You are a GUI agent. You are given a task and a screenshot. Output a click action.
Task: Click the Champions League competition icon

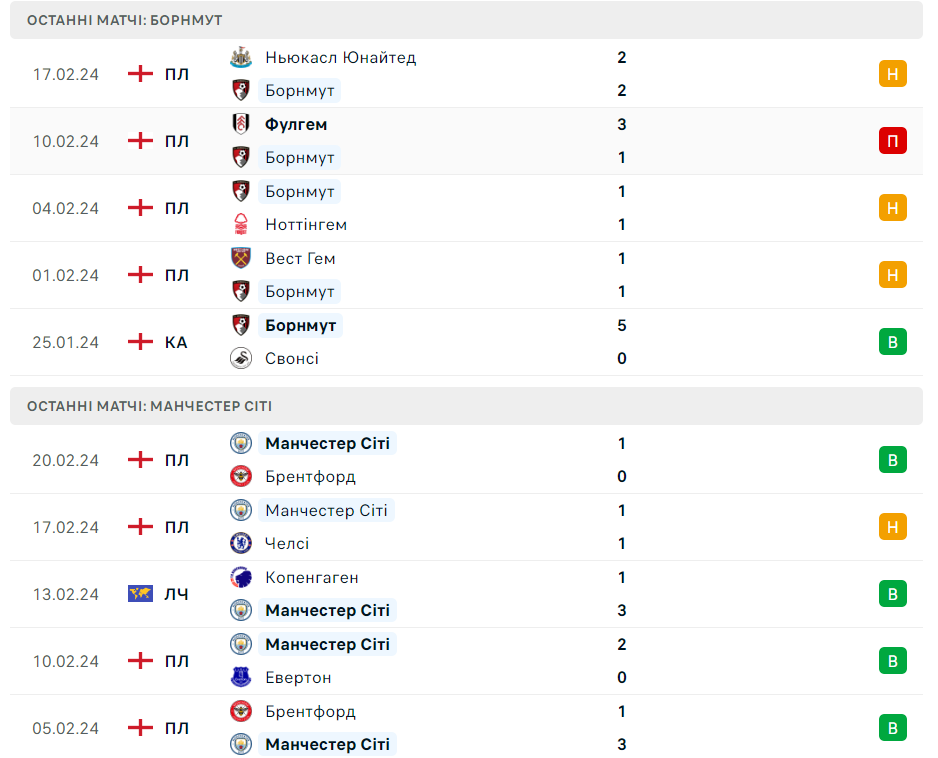click(x=140, y=594)
